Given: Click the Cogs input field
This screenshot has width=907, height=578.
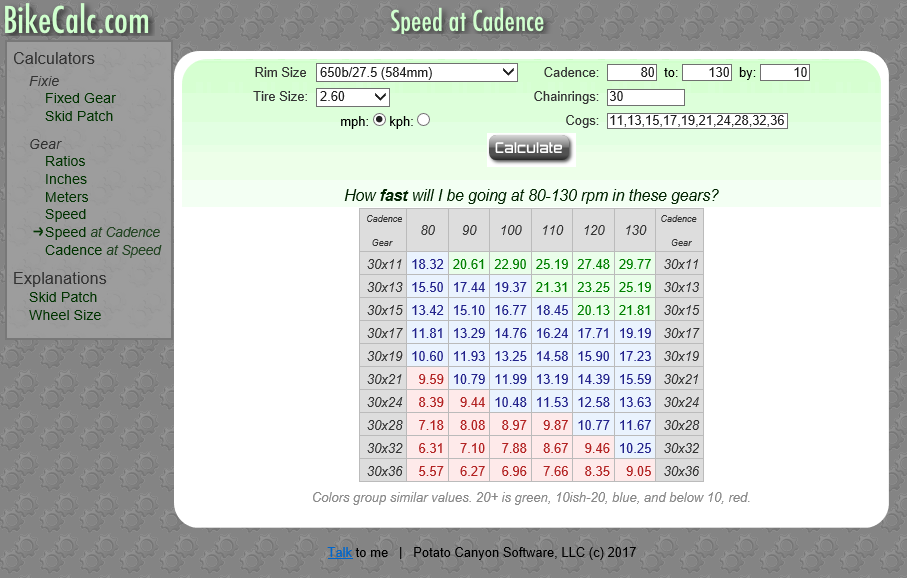Looking at the screenshot, I should (697, 120).
